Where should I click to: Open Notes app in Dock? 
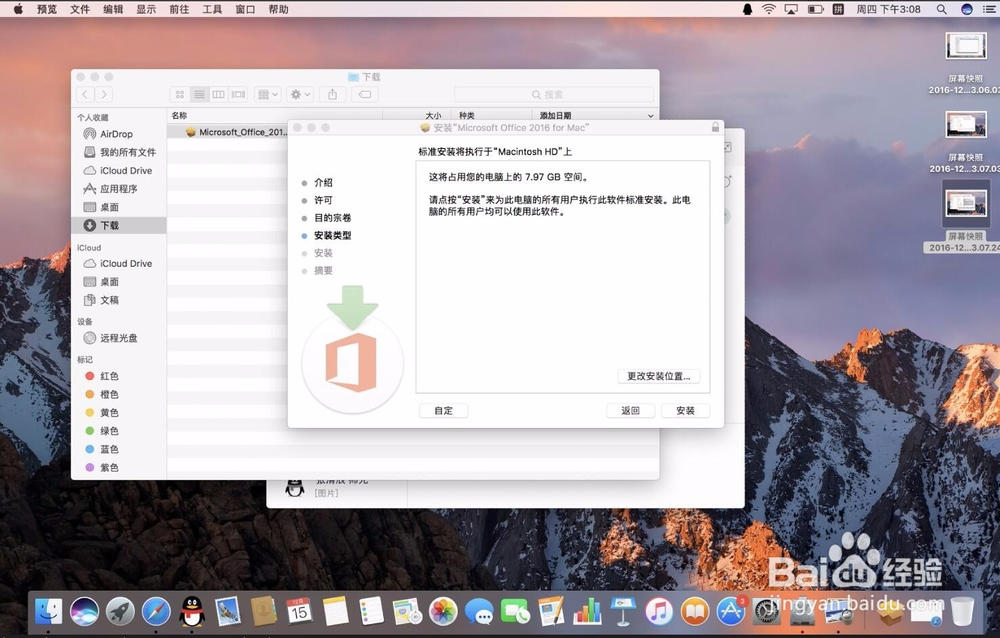pos(335,611)
